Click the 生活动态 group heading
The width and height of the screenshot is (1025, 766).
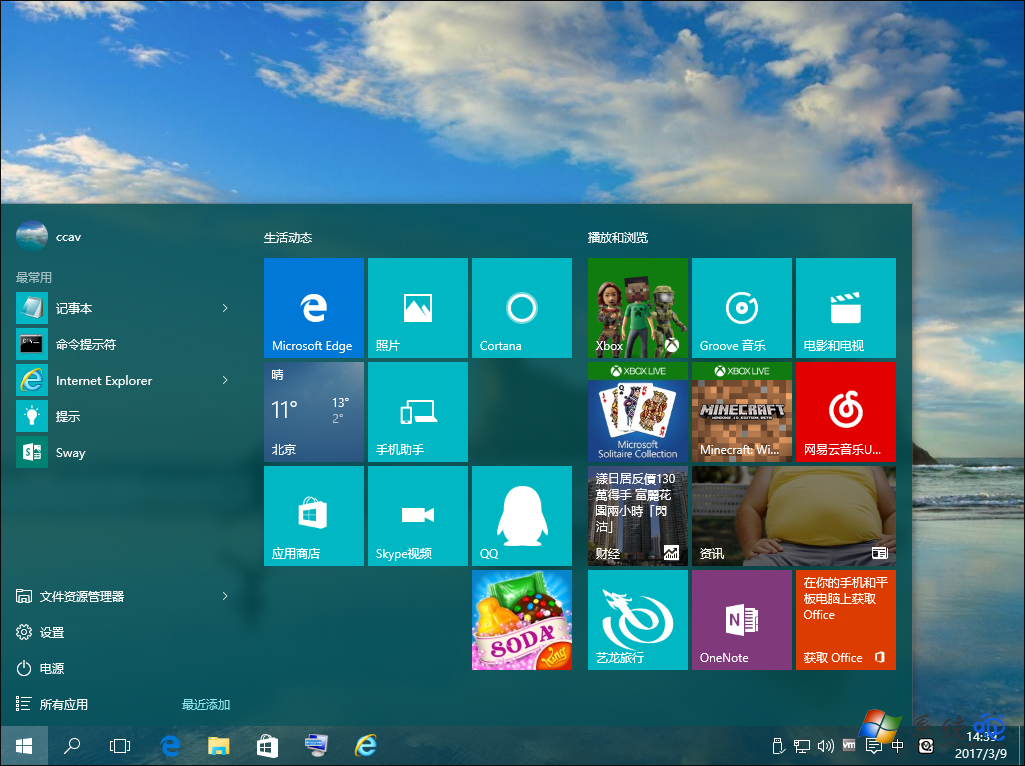(x=288, y=238)
